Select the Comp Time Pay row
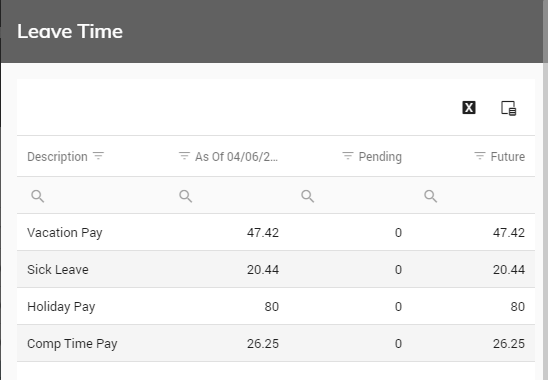This screenshot has height=380, width=548. 276,344
